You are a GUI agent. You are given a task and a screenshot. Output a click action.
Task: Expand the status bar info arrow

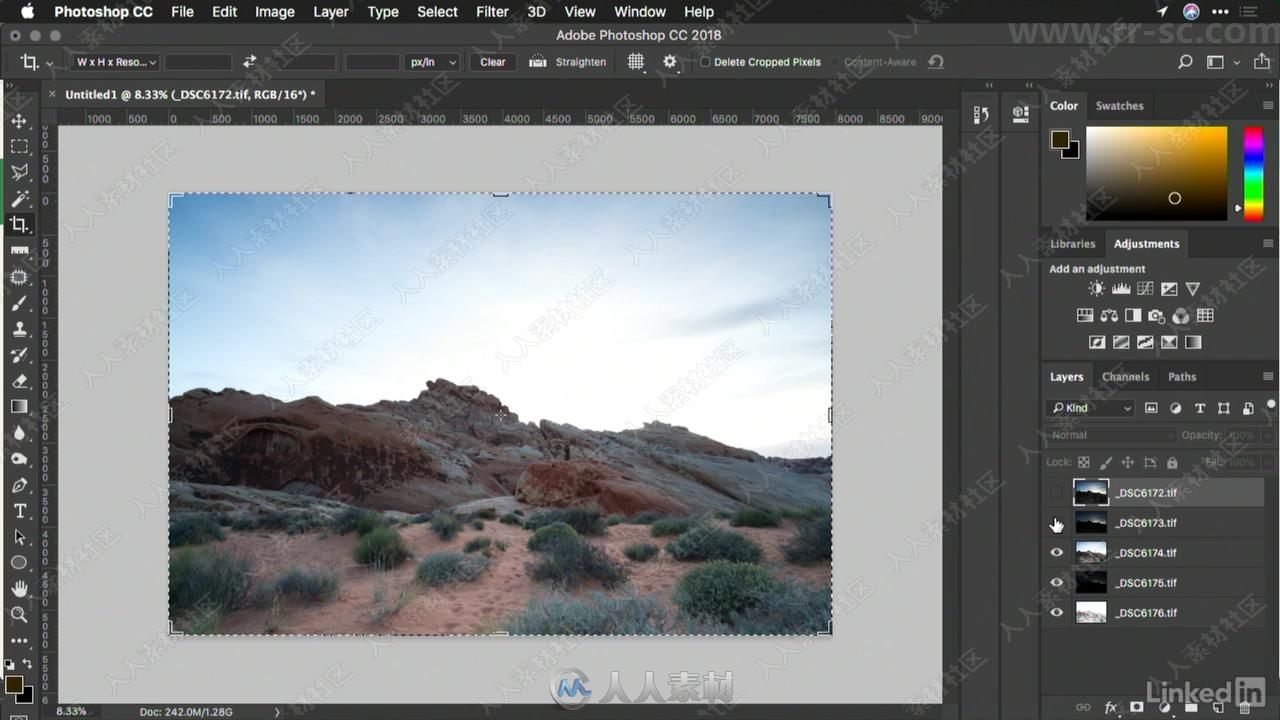[x=277, y=712]
